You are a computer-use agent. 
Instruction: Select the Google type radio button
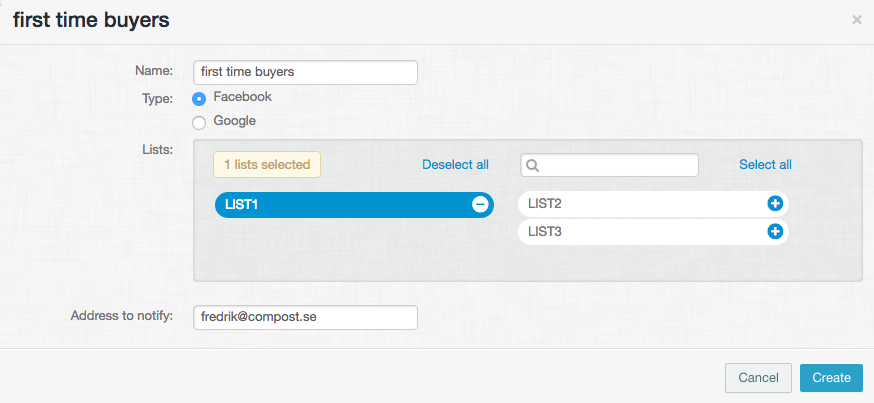click(x=199, y=123)
